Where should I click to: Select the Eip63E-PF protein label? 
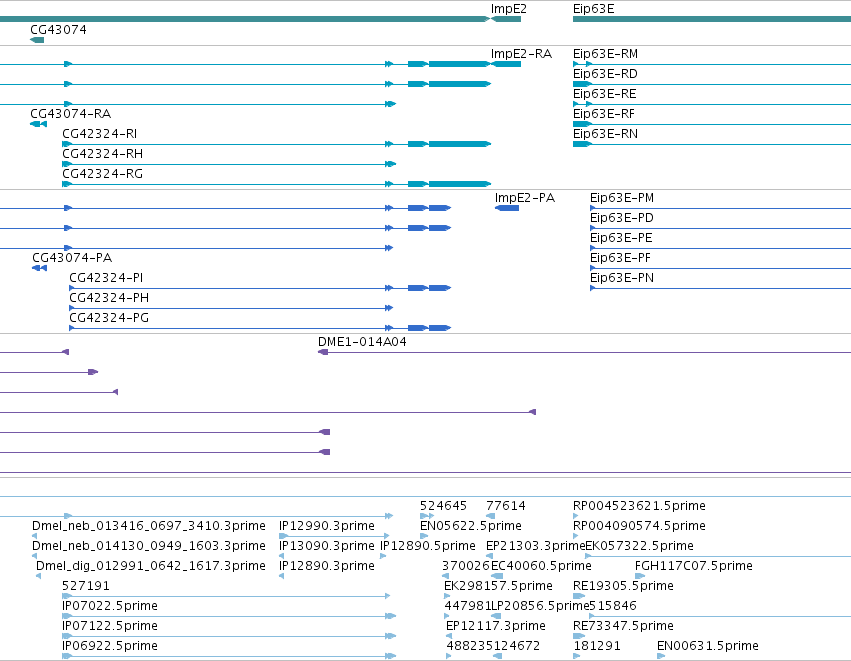point(620,258)
